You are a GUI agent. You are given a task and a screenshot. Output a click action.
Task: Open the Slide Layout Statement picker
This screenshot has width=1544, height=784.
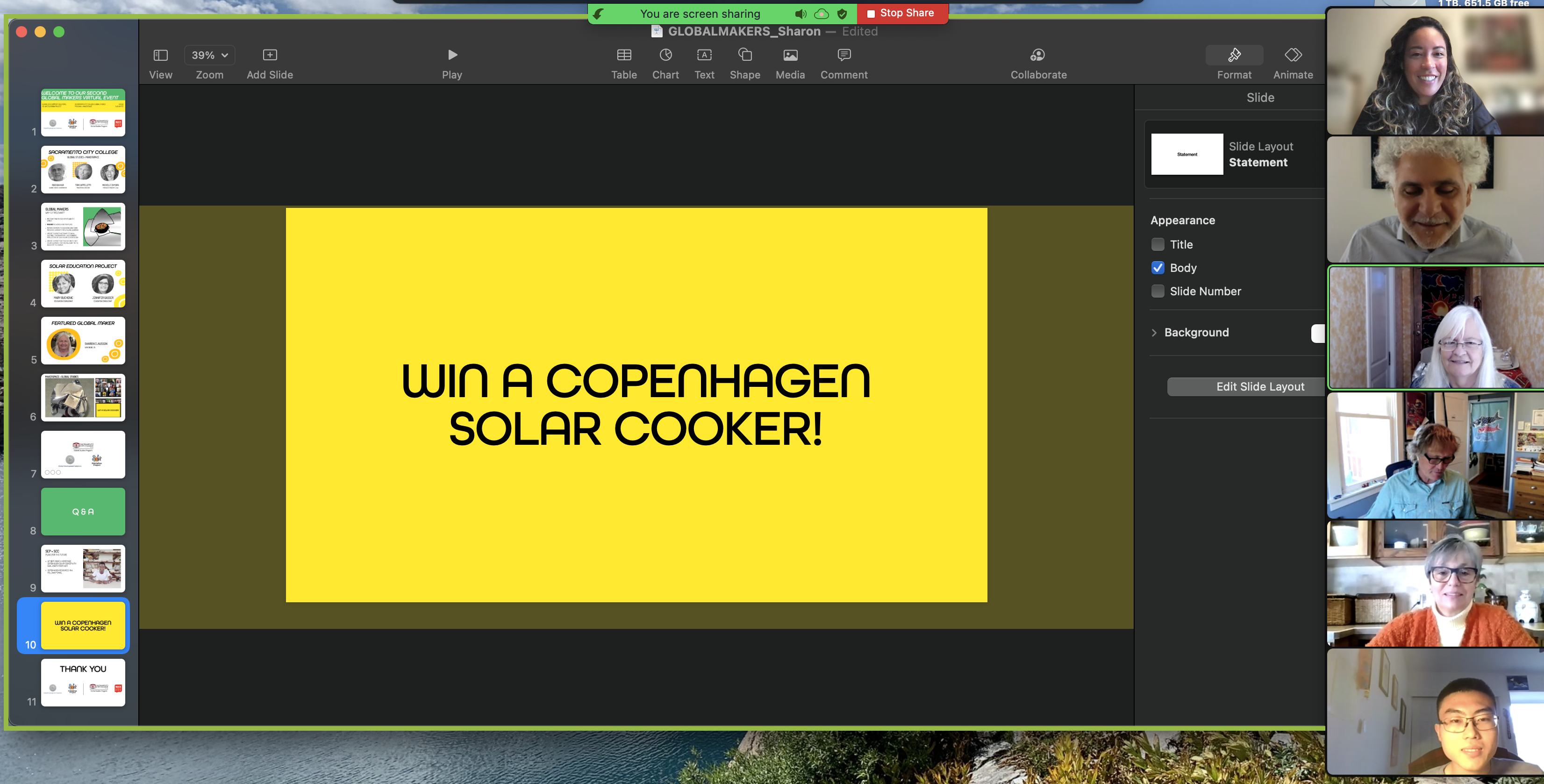tap(1235, 154)
